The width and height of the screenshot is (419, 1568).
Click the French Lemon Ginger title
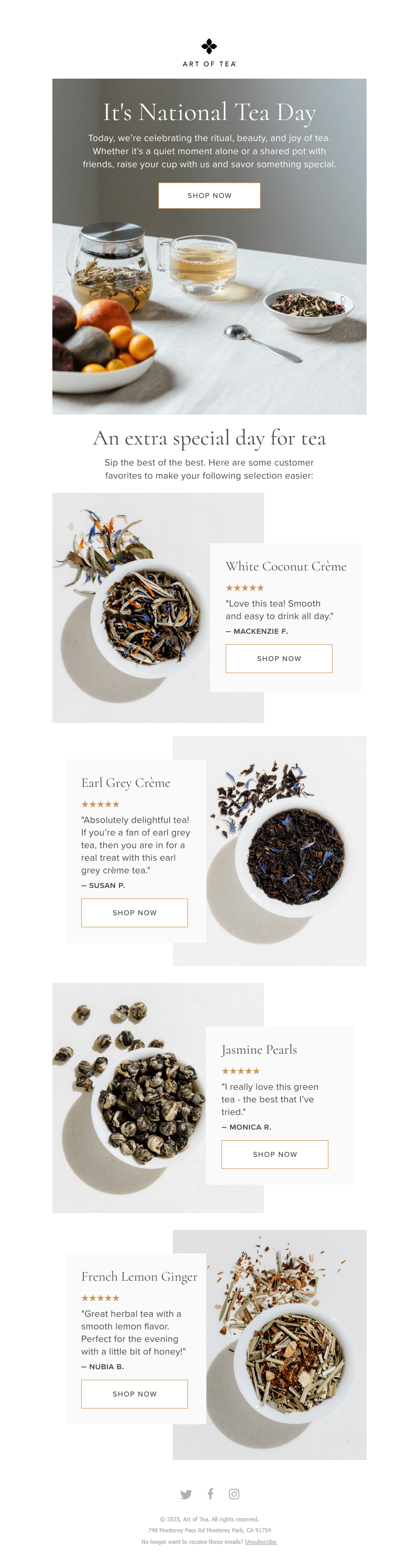(x=139, y=1277)
